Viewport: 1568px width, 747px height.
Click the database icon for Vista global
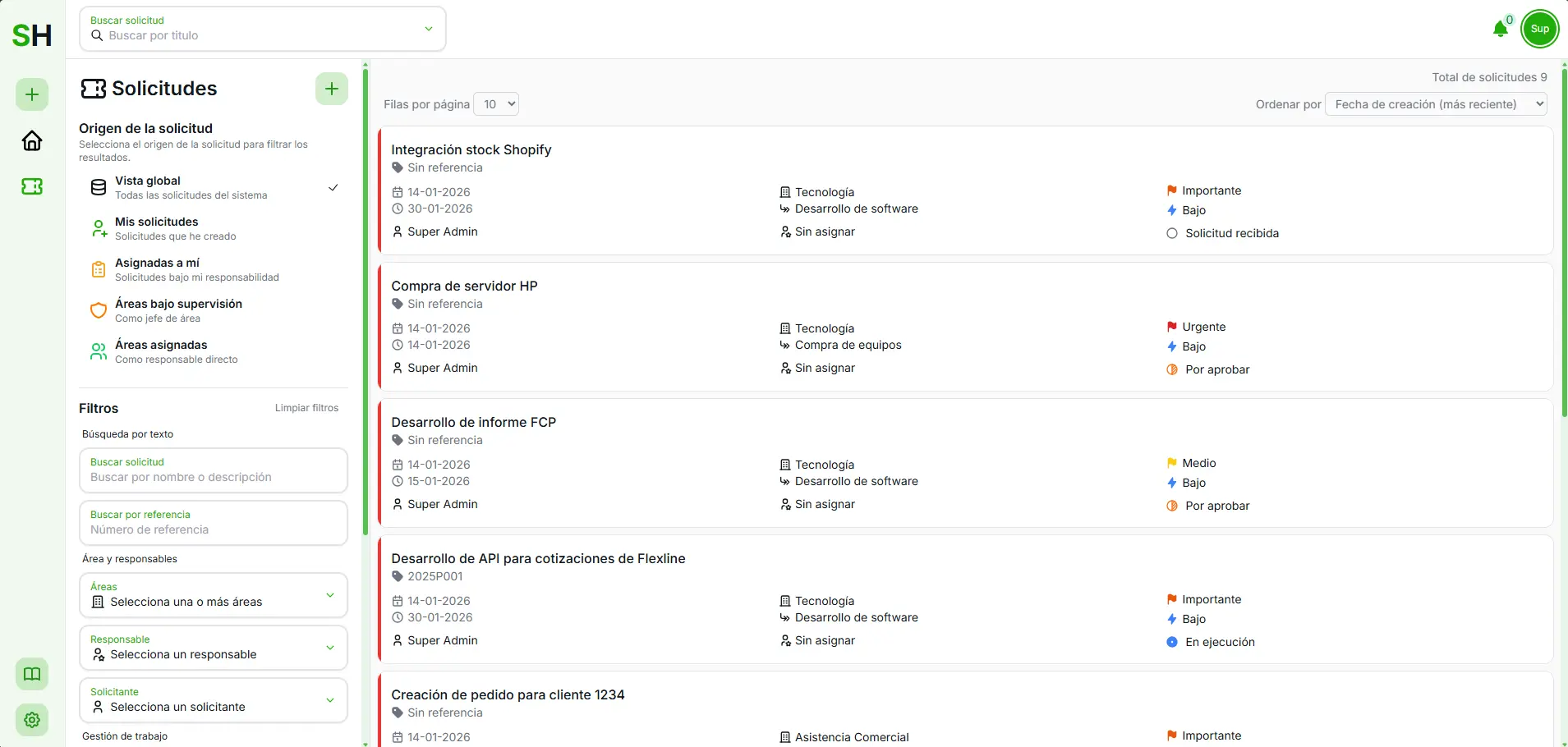99,187
